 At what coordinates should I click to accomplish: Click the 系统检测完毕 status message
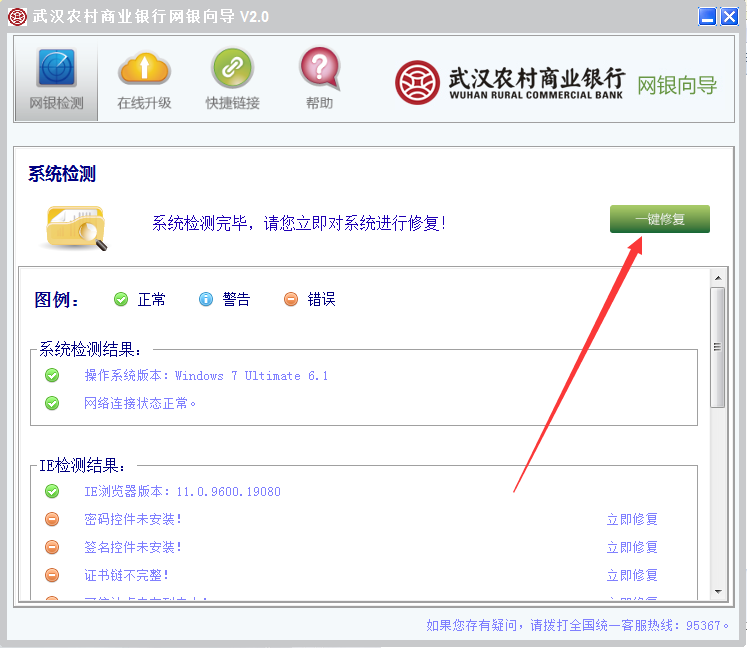[299, 223]
